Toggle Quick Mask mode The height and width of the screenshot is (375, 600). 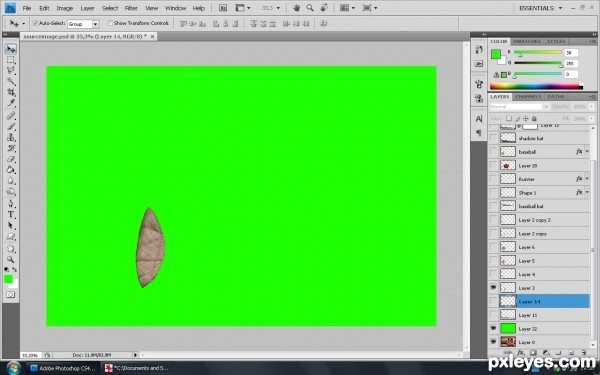pyautogui.click(x=10, y=295)
